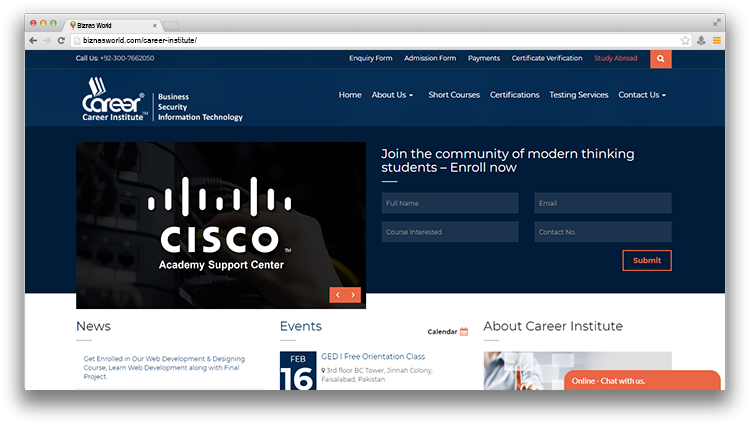The width and height of the screenshot is (750, 425).
Task: Expand the About Us dropdown menu
Action: coord(392,95)
